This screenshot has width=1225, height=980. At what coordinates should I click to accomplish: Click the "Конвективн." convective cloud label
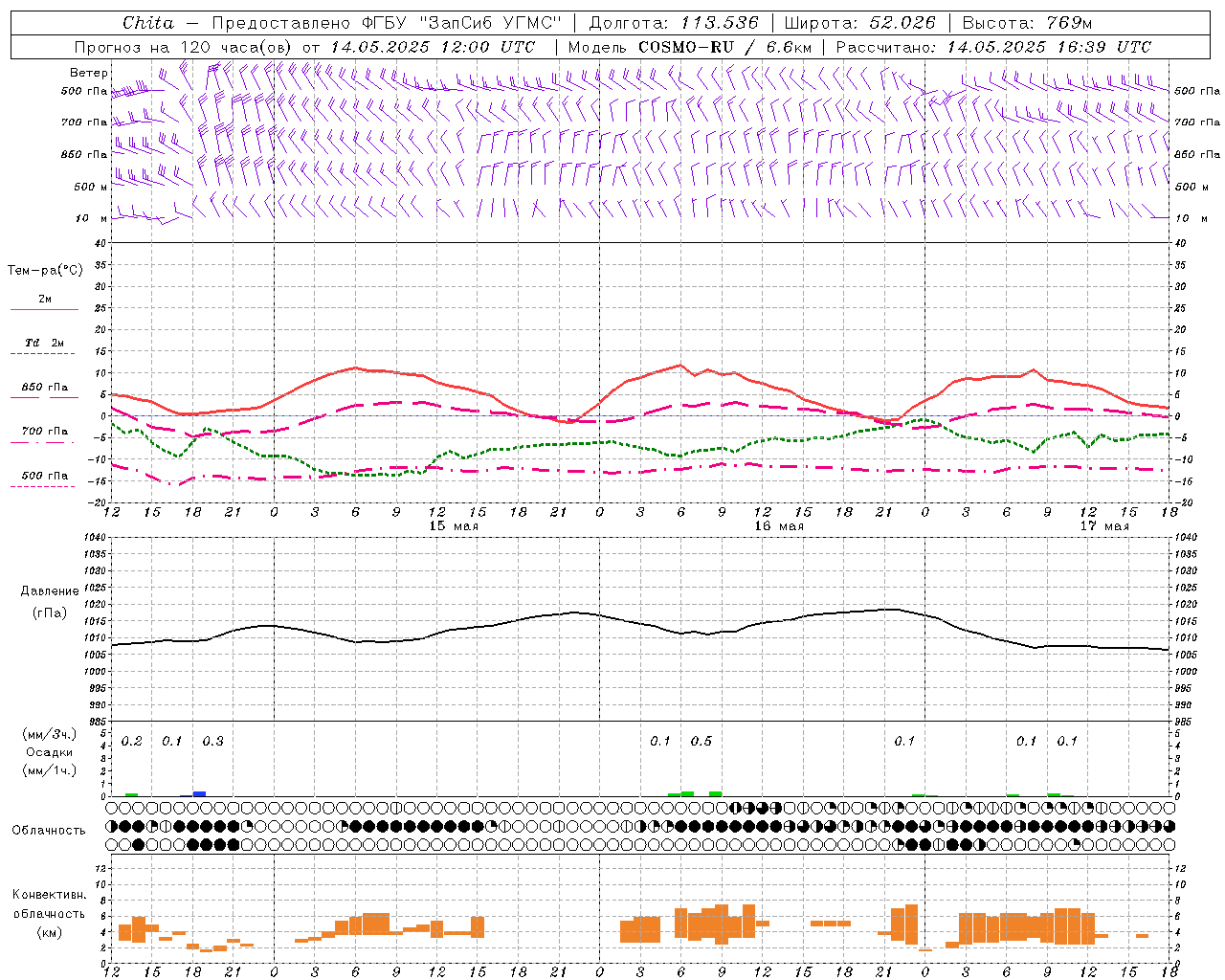click(x=50, y=895)
